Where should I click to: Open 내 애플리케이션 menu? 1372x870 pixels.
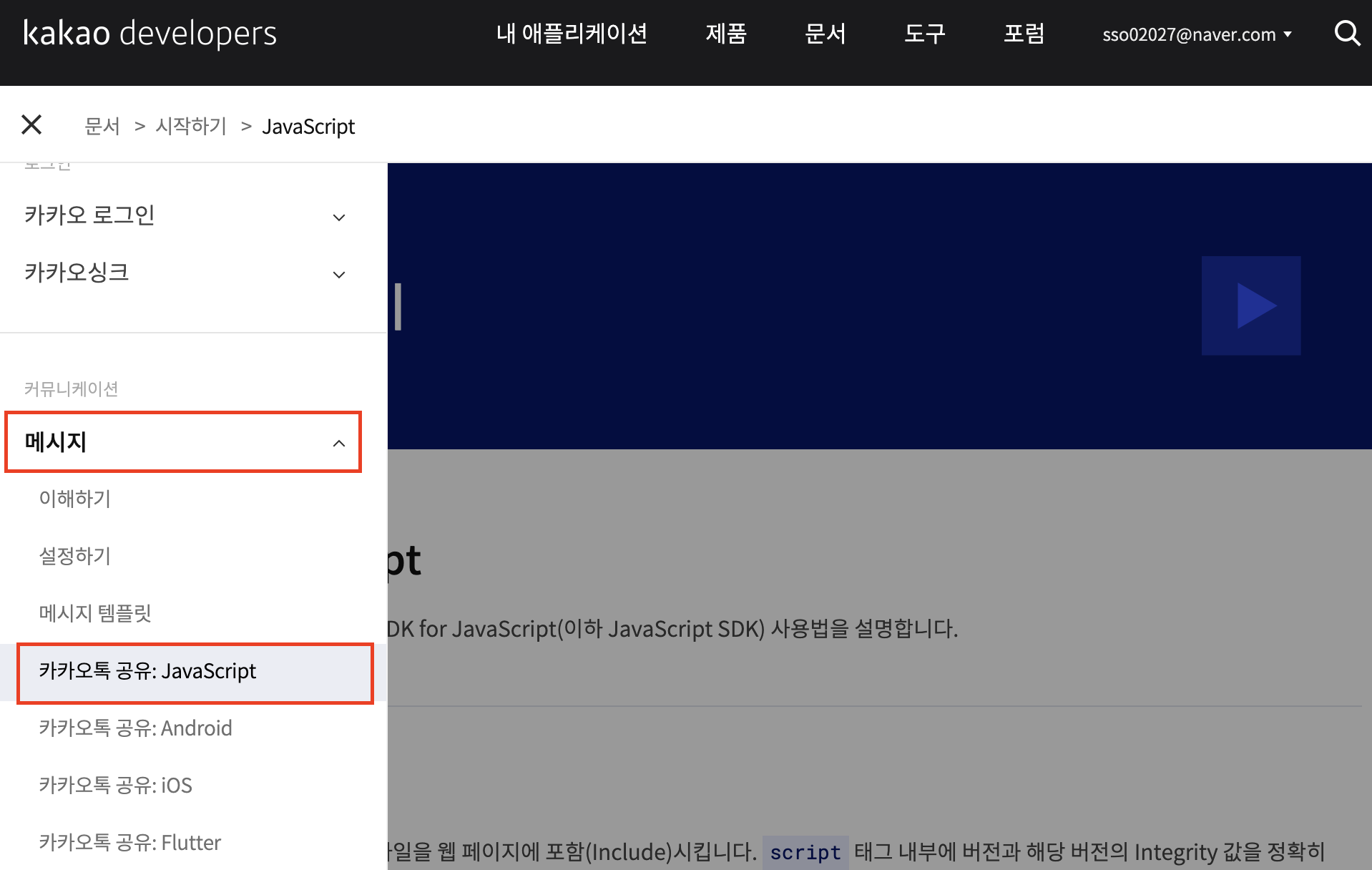tap(572, 34)
